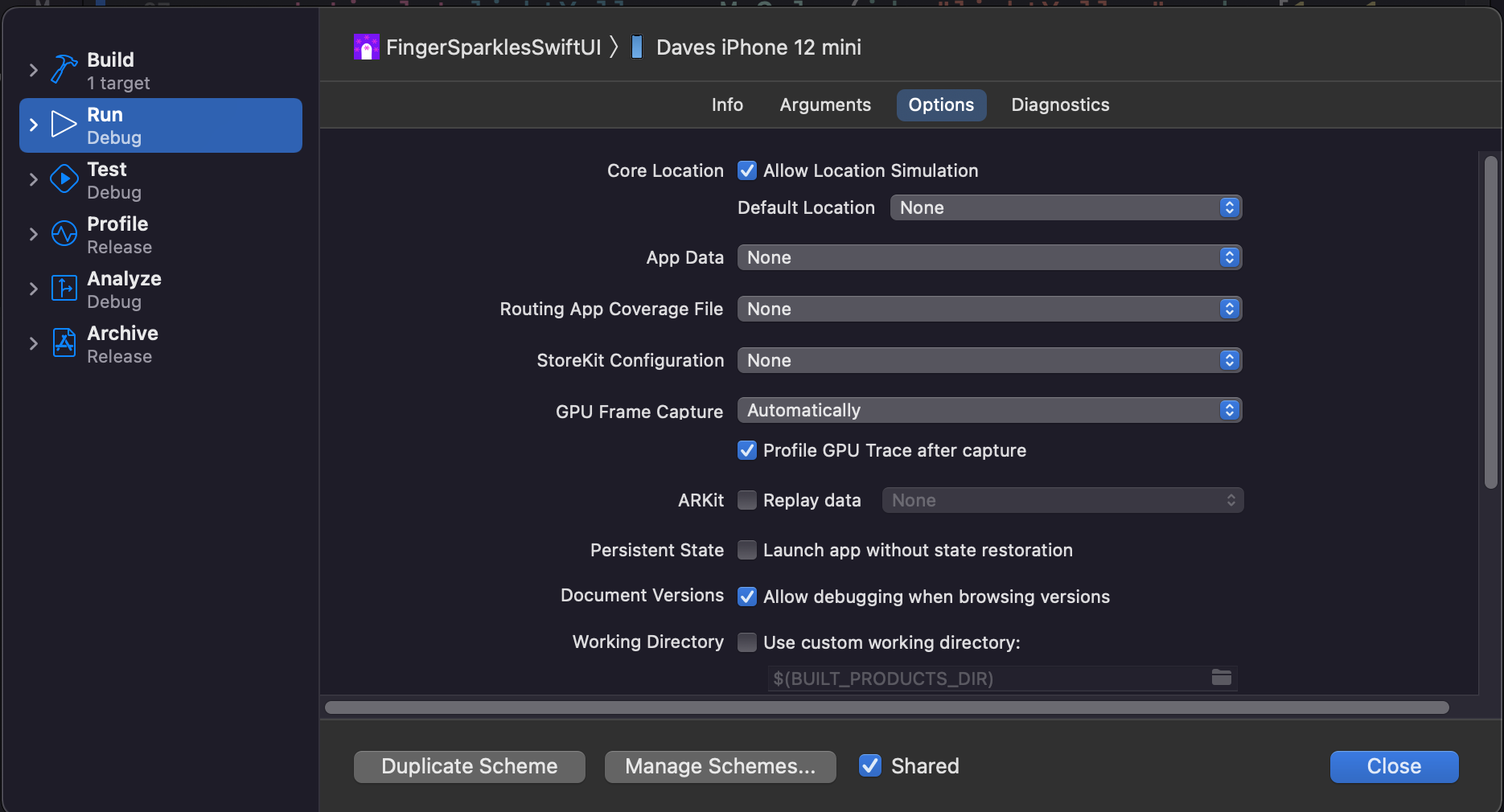Check Launch app without state restoration
The image size is (1504, 812).
click(x=747, y=550)
